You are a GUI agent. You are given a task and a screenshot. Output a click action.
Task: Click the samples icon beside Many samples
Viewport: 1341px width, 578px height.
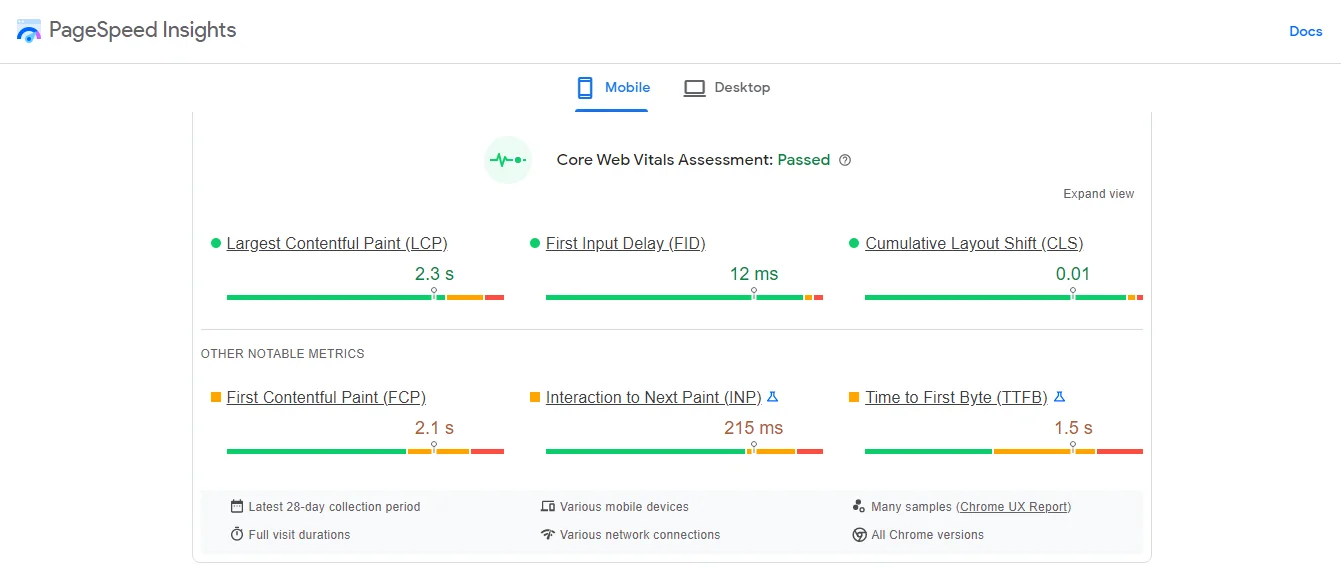pyautogui.click(x=859, y=506)
